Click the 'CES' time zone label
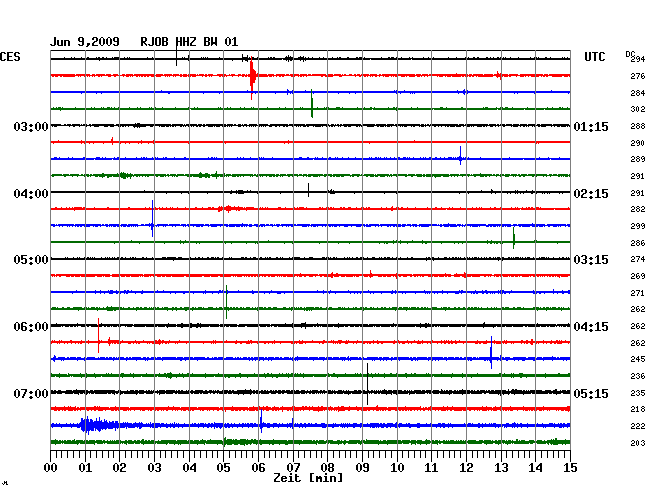Image resolution: width=650 pixels, height=494 pixels. (x=10, y=57)
